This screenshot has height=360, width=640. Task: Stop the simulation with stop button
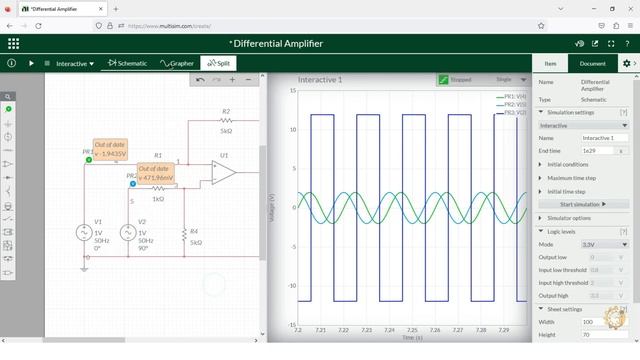pos(47,63)
